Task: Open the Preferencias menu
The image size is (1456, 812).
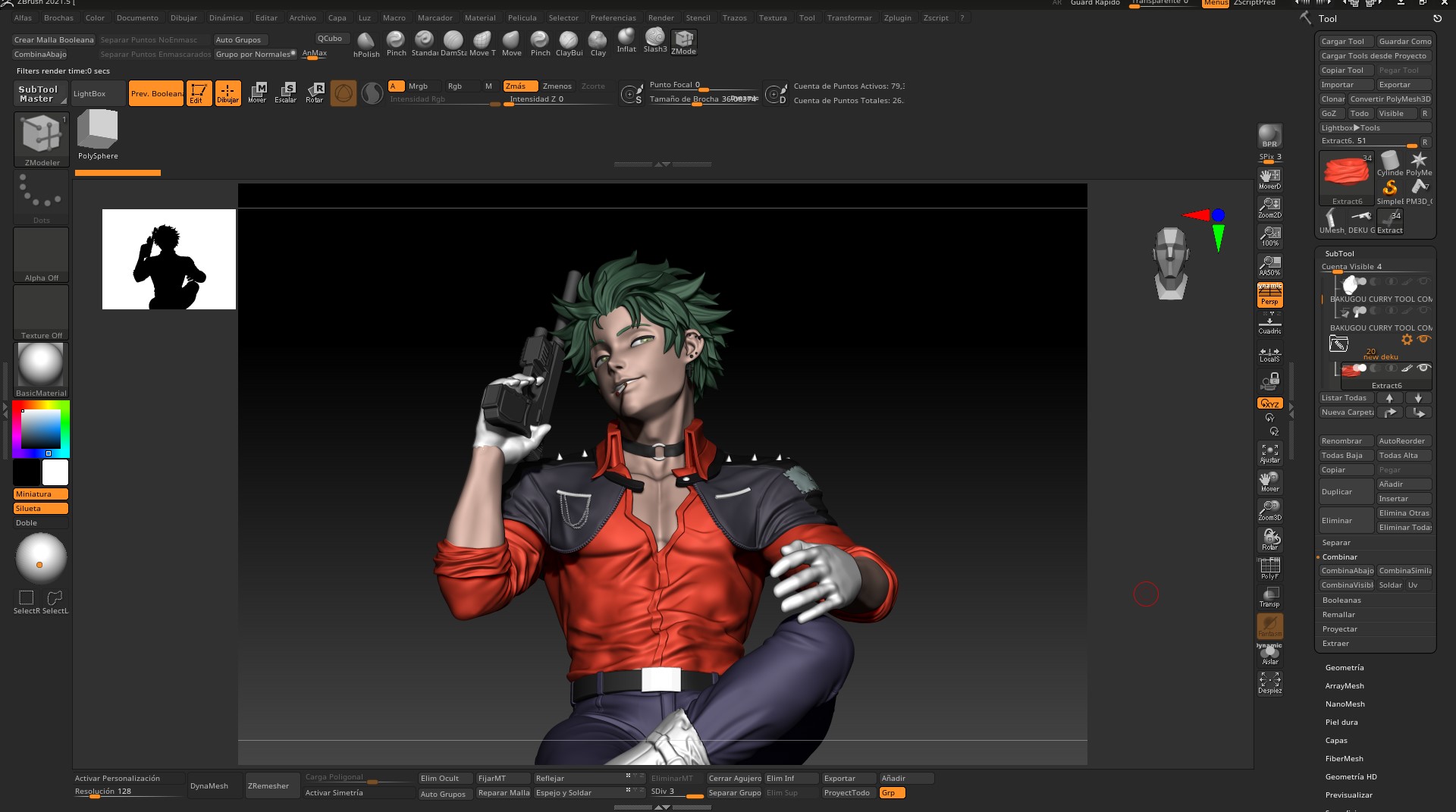Action: click(x=613, y=17)
